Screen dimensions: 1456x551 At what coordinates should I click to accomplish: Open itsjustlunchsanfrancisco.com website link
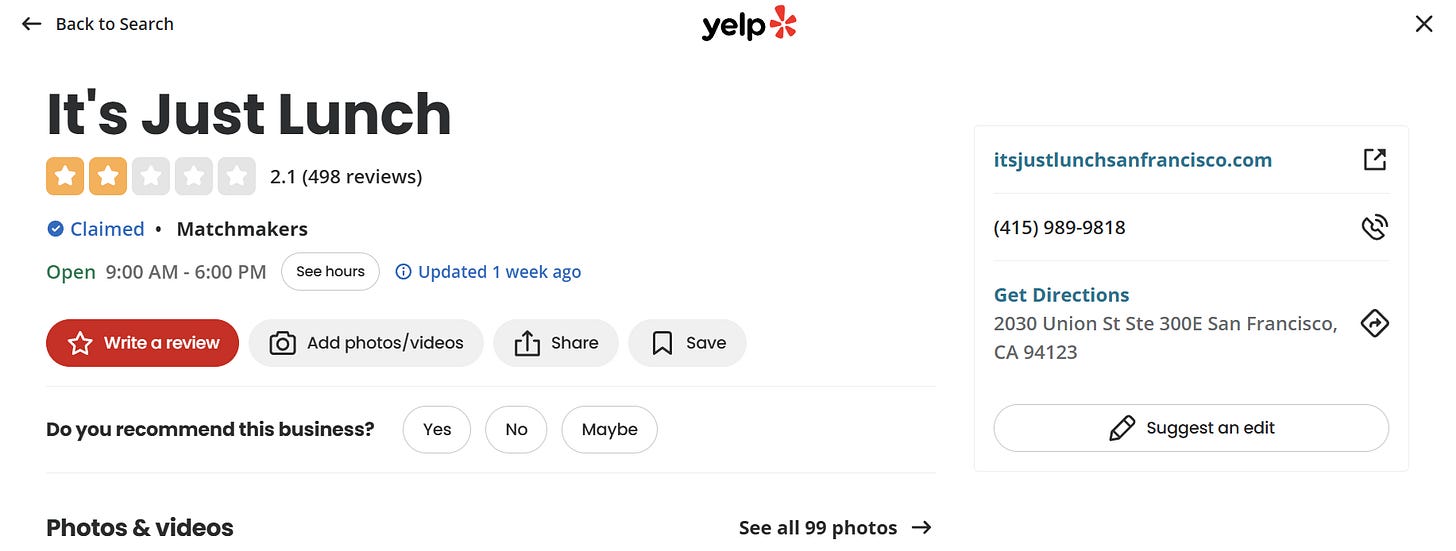(x=1132, y=160)
